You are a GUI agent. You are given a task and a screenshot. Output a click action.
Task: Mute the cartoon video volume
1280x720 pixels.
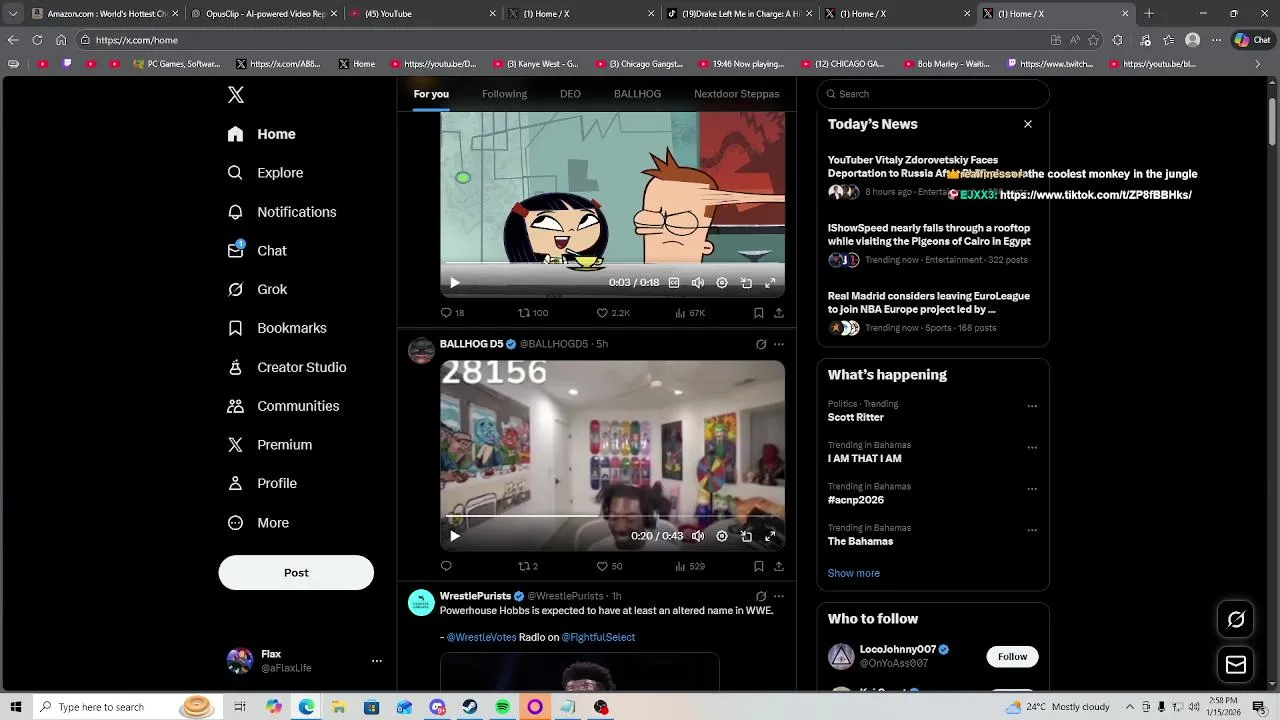698,283
